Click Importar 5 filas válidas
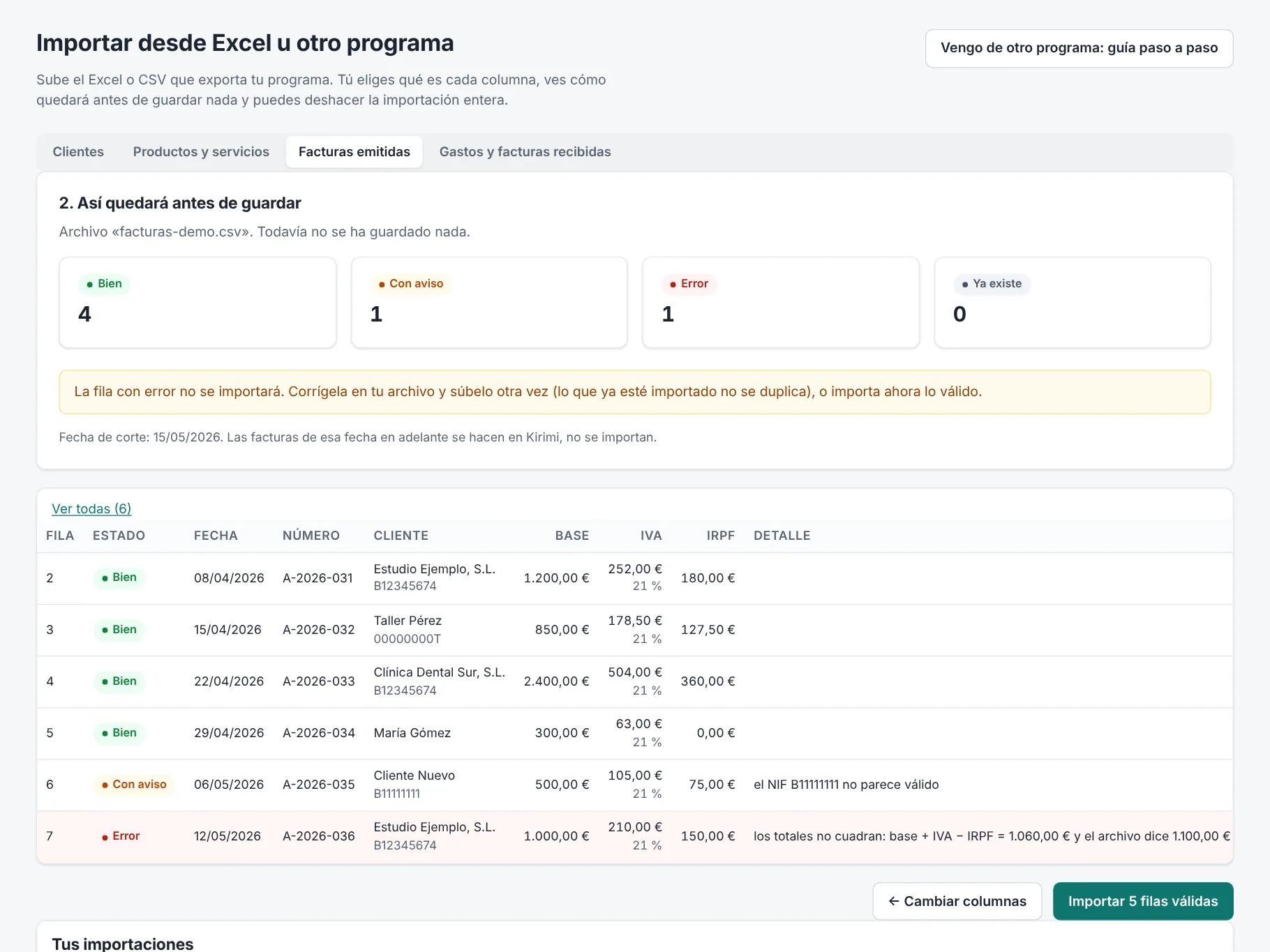1270x952 pixels. pos(1143,901)
